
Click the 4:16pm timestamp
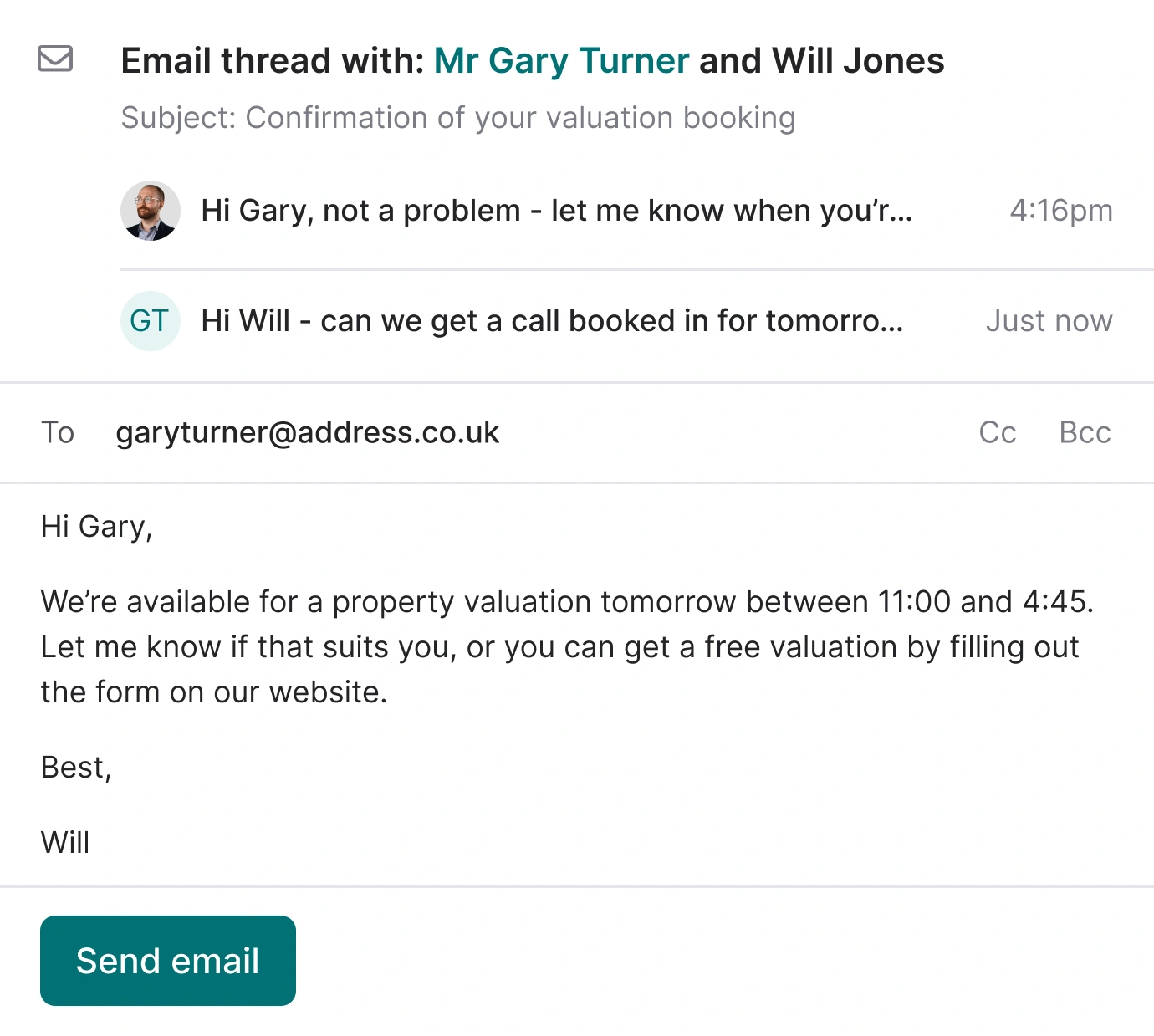tap(1060, 211)
